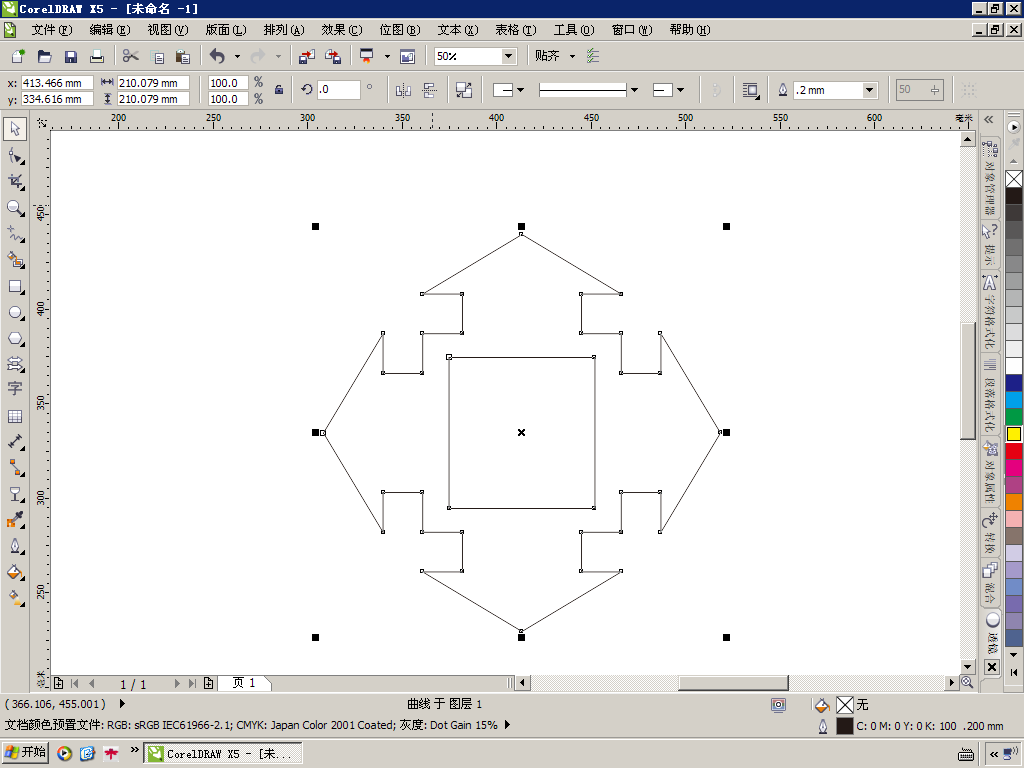This screenshot has width=1024, height=768.
Task: Click the Cut scissors icon
Action: click(x=131, y=56)
